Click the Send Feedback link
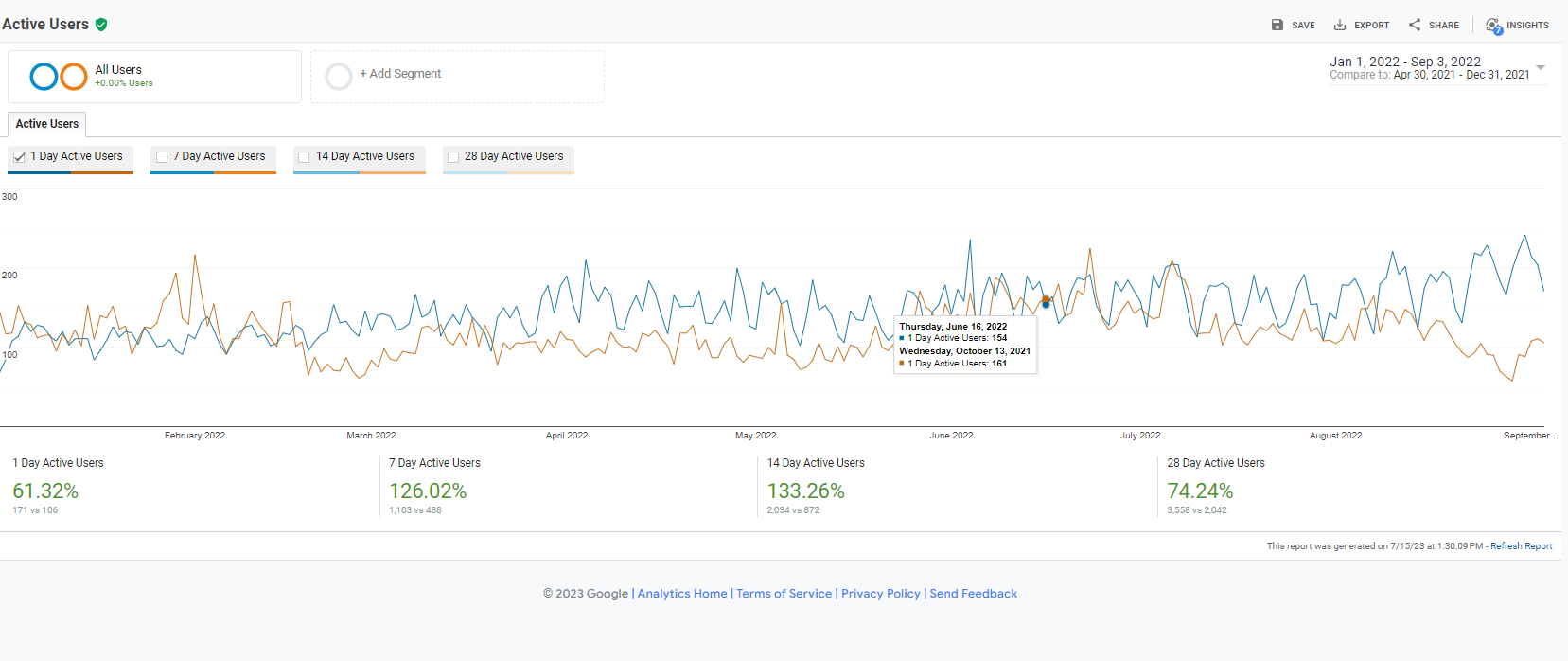 coord(973,594)
